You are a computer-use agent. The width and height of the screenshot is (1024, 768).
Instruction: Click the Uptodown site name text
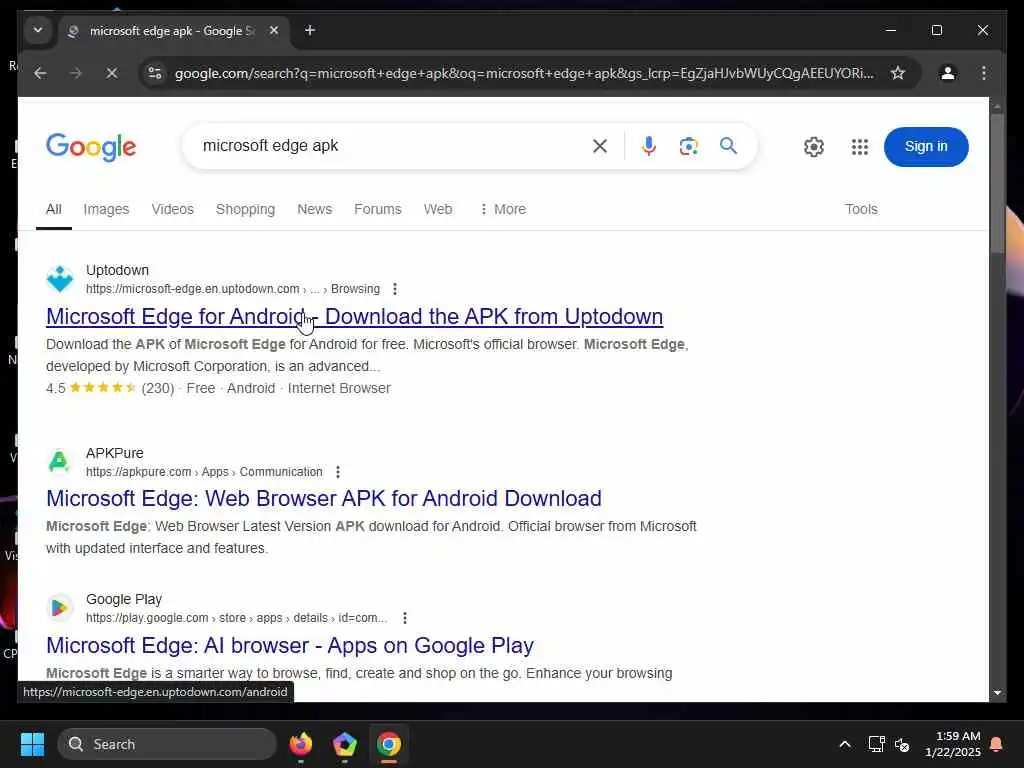point(118,270)
